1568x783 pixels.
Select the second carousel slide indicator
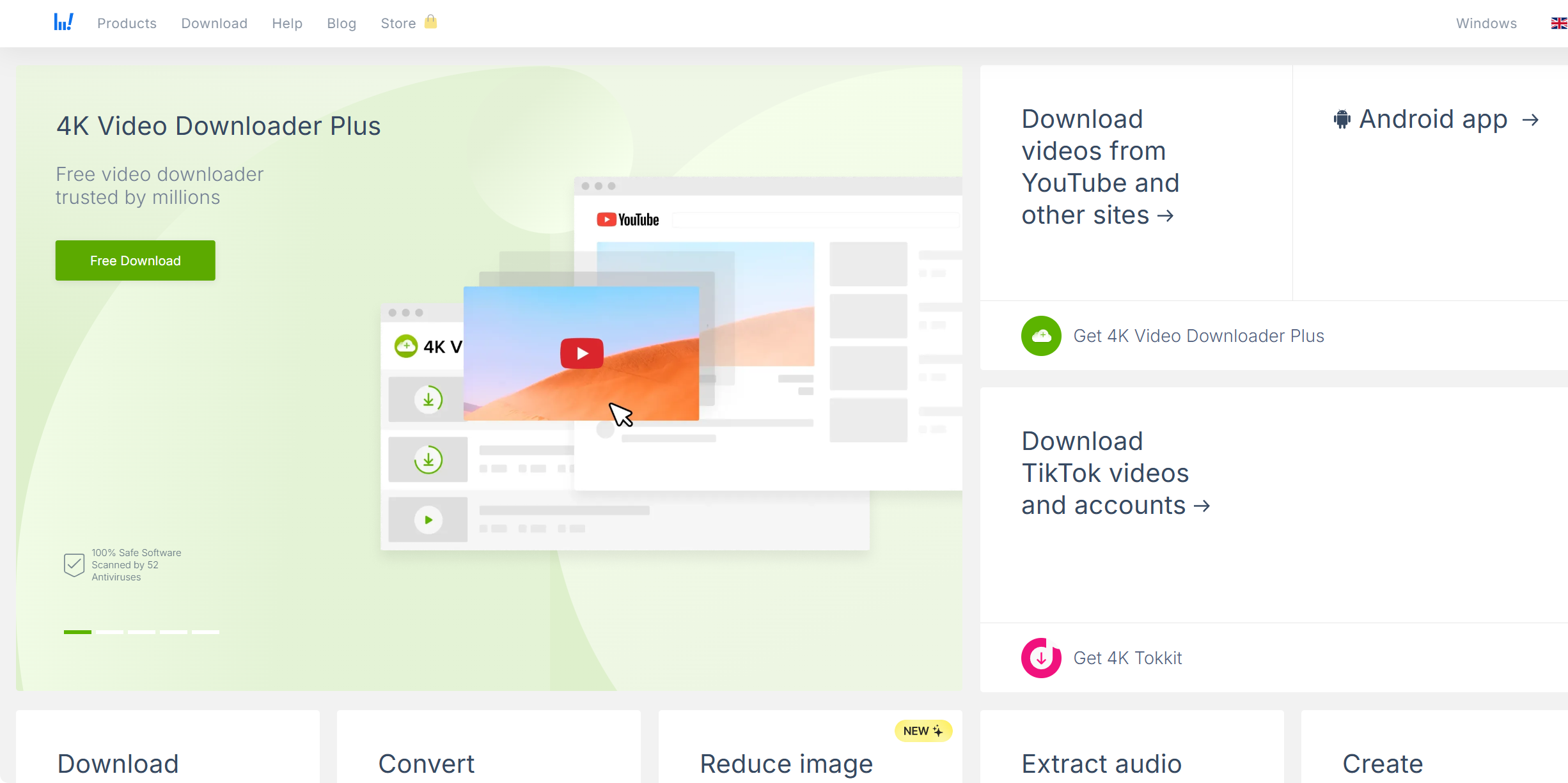109,632
